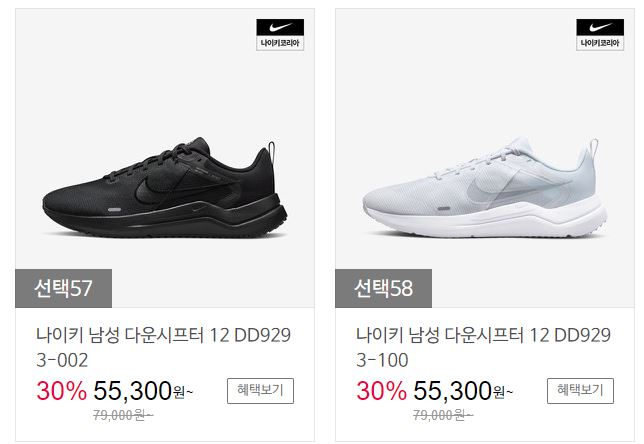Viewport: 644px width, 444px height.
Task: Click the strikethrough 79,000원 under white shoe
Action: pos(443,415)
